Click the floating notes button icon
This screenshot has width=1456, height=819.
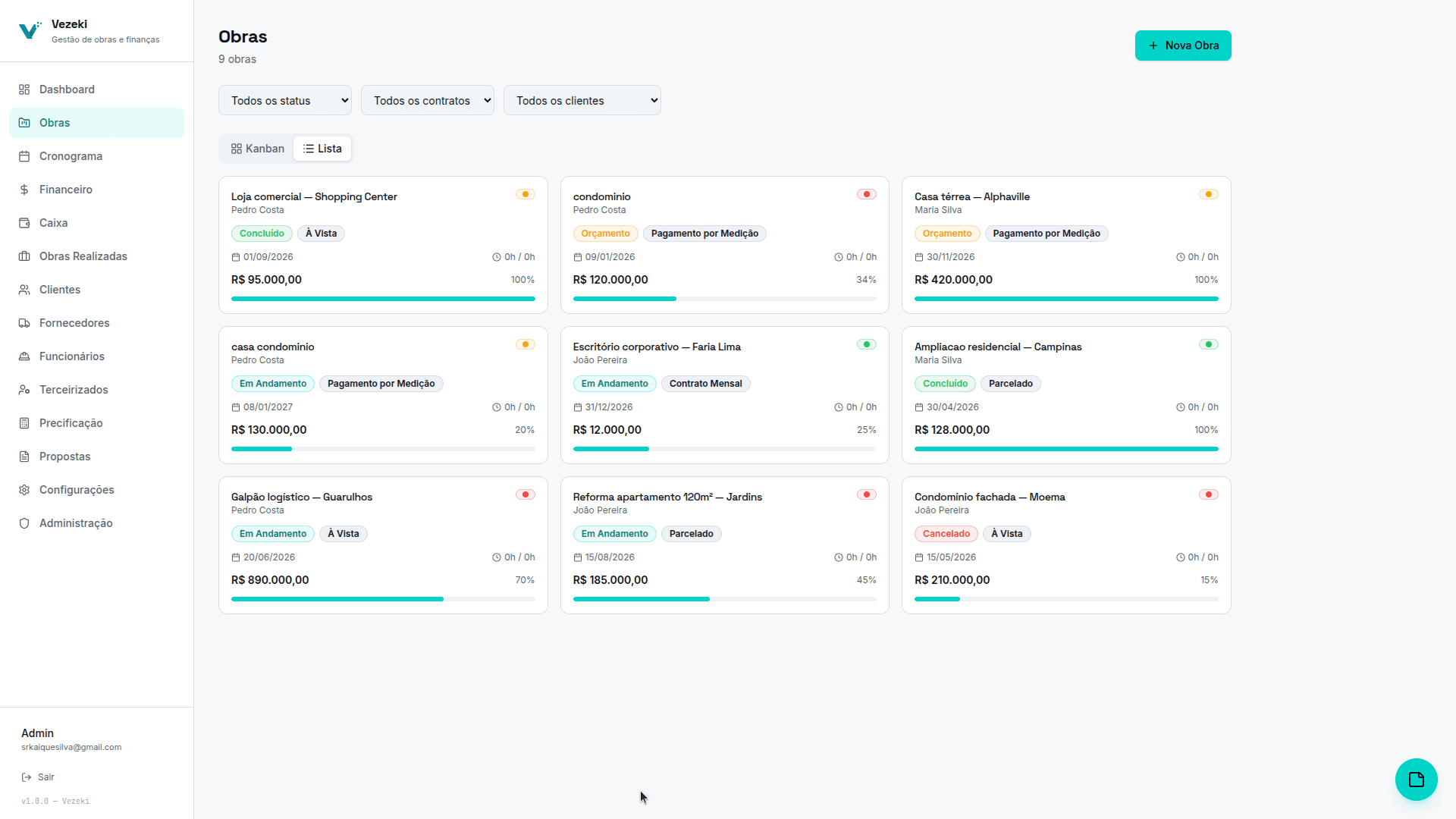coord(1416,780)
